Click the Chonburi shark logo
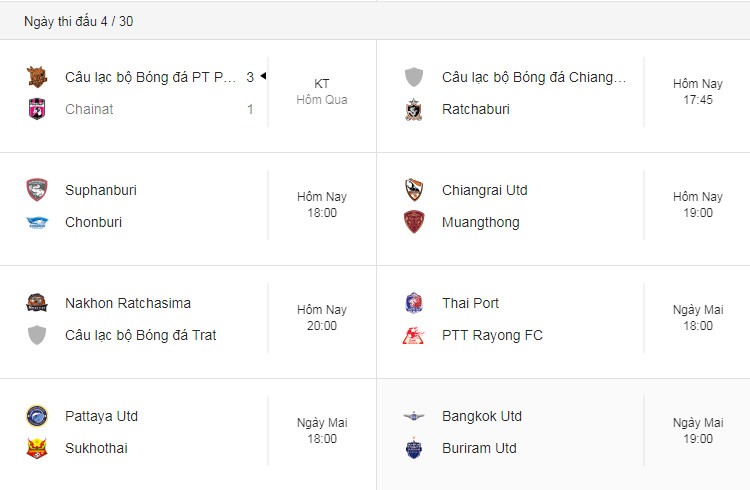The height and width of the screenshot is (490, 750). pos(37,222)
